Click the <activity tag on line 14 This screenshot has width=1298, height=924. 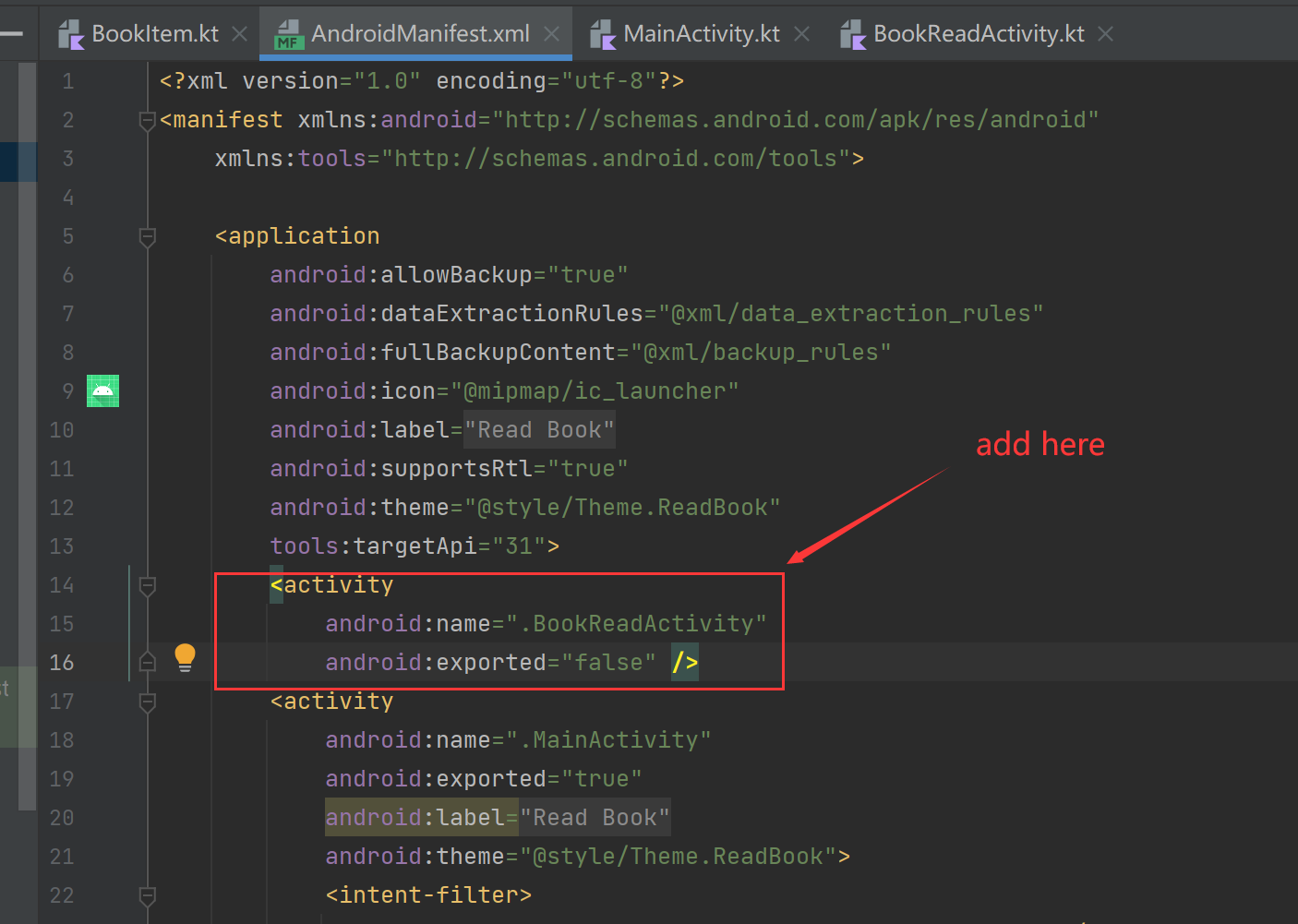331,585
